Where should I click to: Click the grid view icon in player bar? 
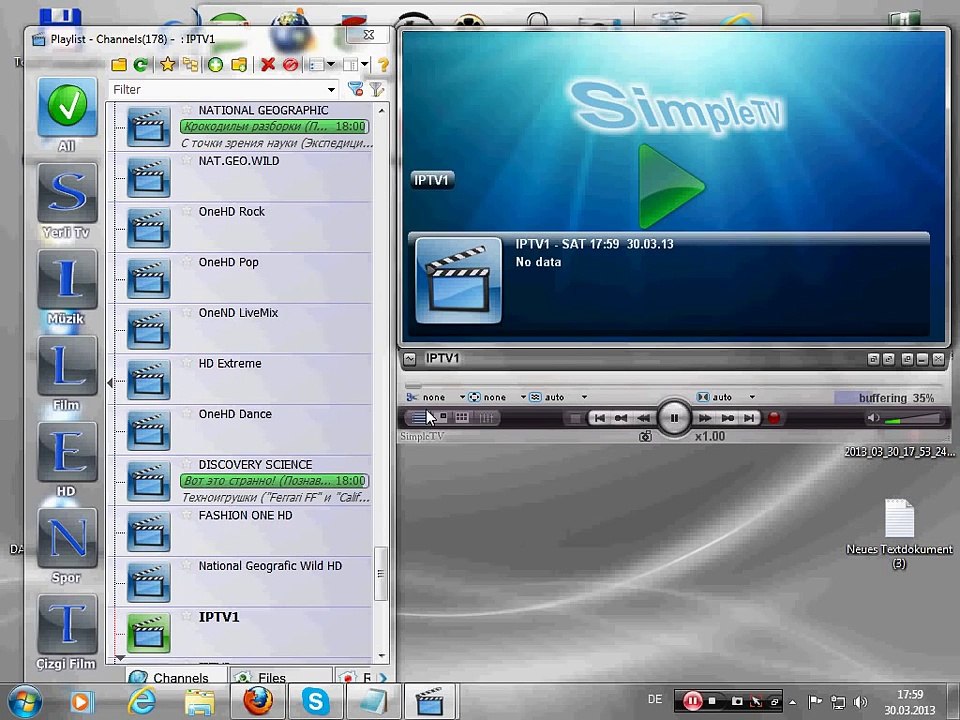(x=462, y=418)
